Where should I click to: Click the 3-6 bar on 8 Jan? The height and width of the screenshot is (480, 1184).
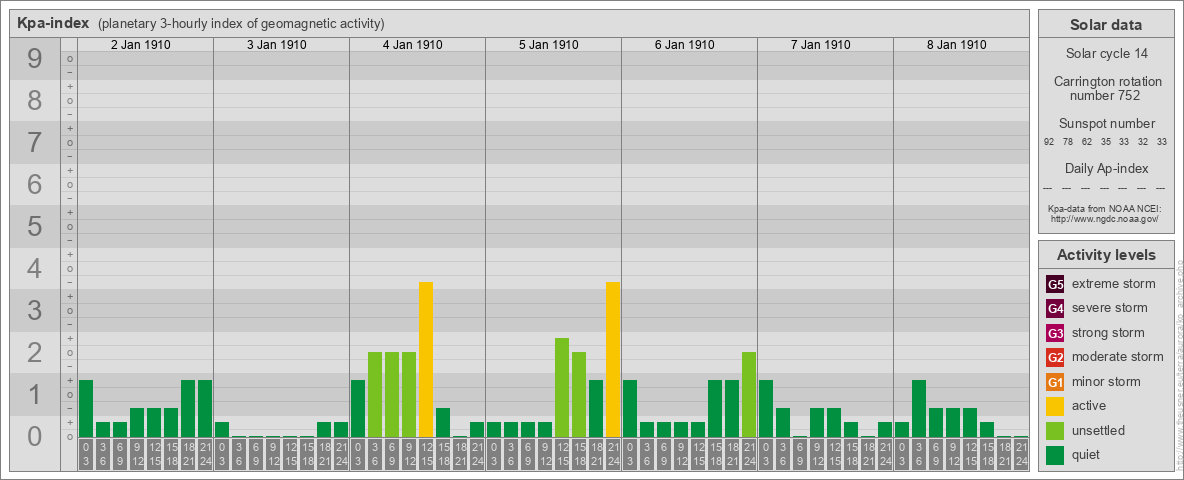click(919, 408)
